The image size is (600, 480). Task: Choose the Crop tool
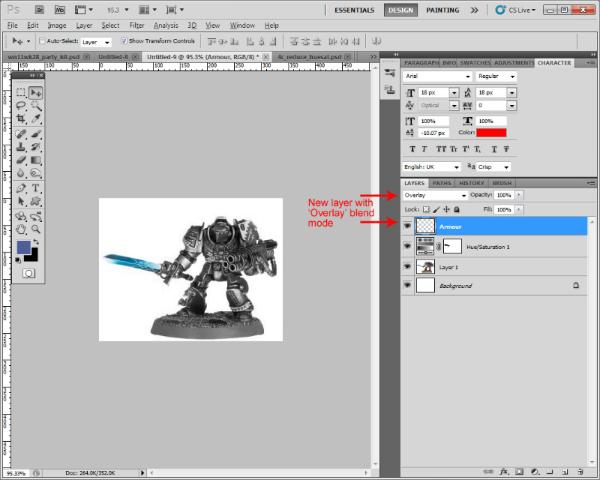coord(21,119)
